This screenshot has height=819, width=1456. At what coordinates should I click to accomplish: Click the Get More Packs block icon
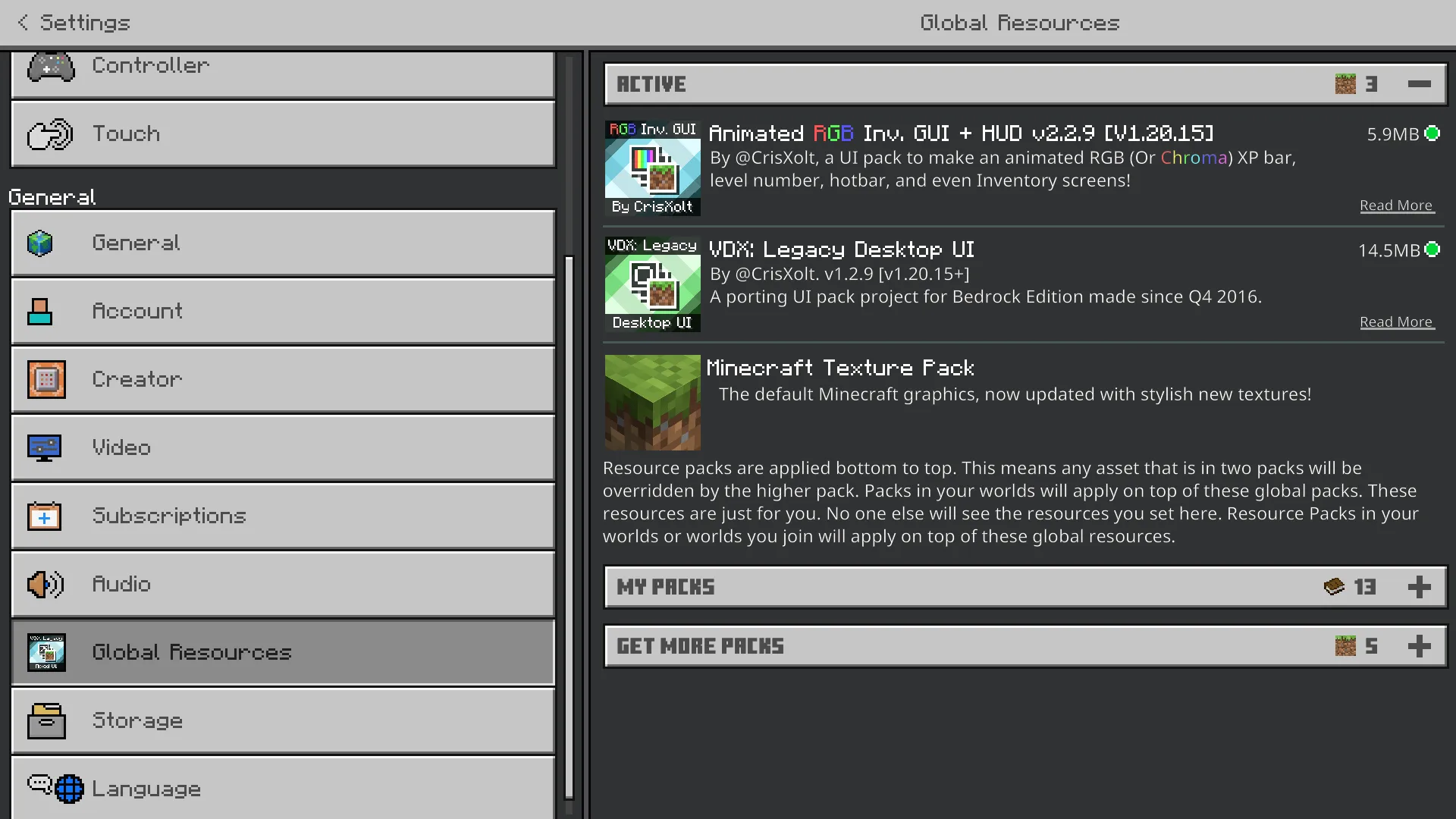pyautogui.click(x=1345, y=646)
